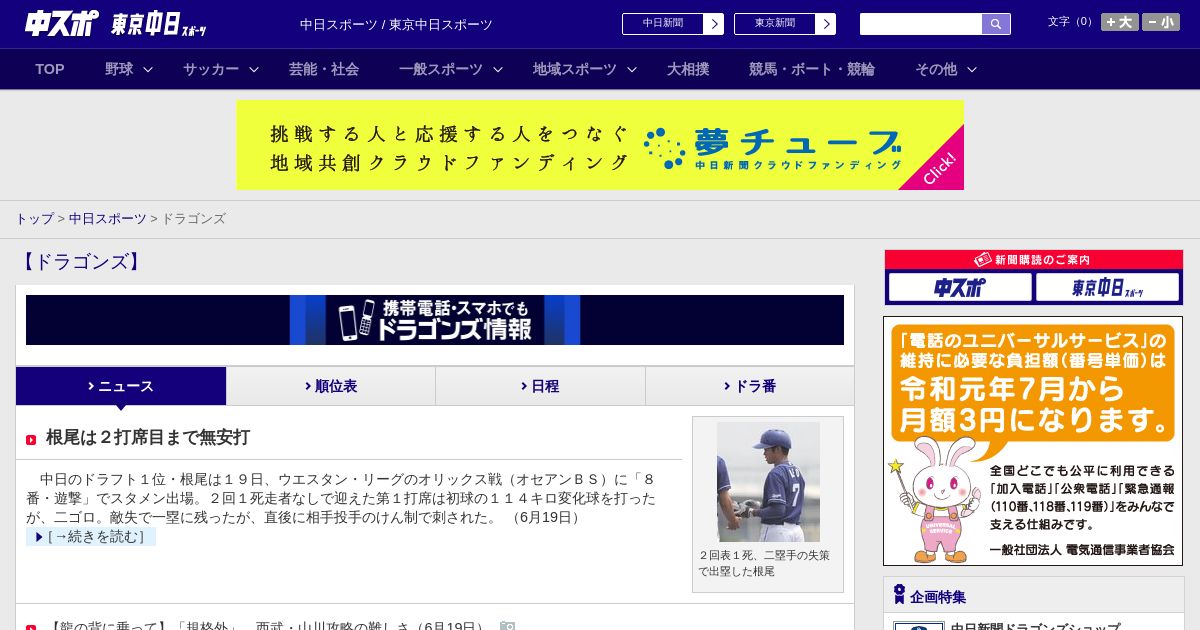
Task: Go to トップ breadcrumb link
Action: (x=35, y=218)
